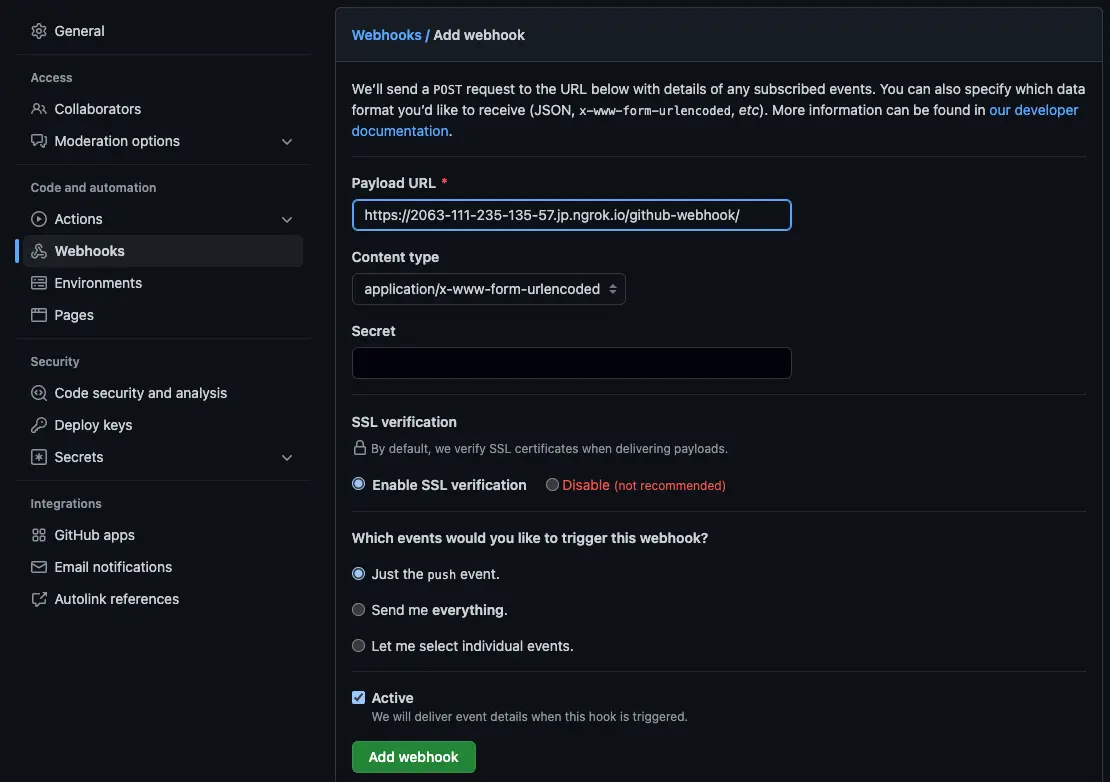Open Code security and analysis settings

coord(140,393)
